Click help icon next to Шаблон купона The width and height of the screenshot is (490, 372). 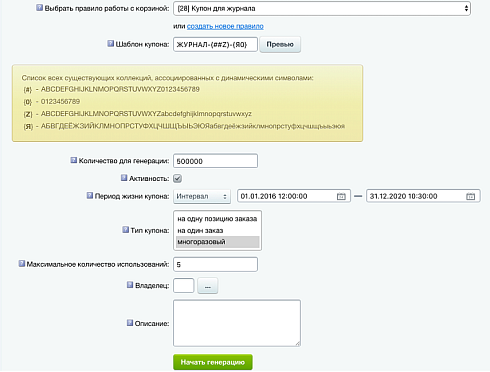pyautogui.click(x=111, y=44)
